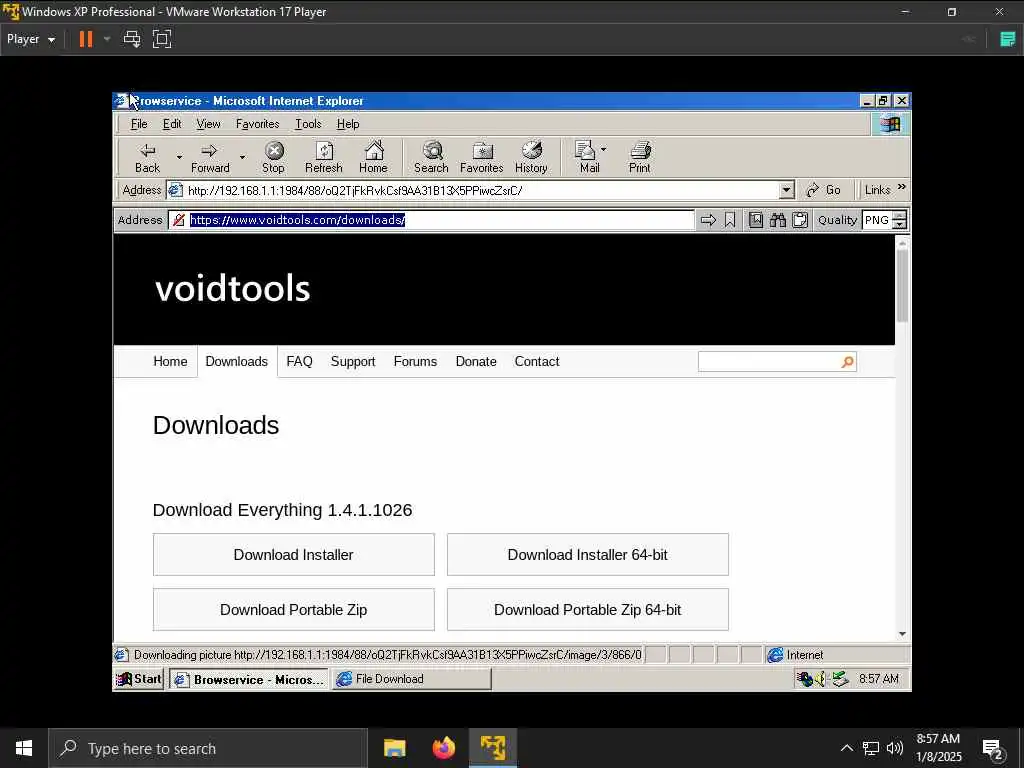The image size is (1024, 768).
Task: Click the Browservice binoculars find icon
Action: click(x=778, y=220)
